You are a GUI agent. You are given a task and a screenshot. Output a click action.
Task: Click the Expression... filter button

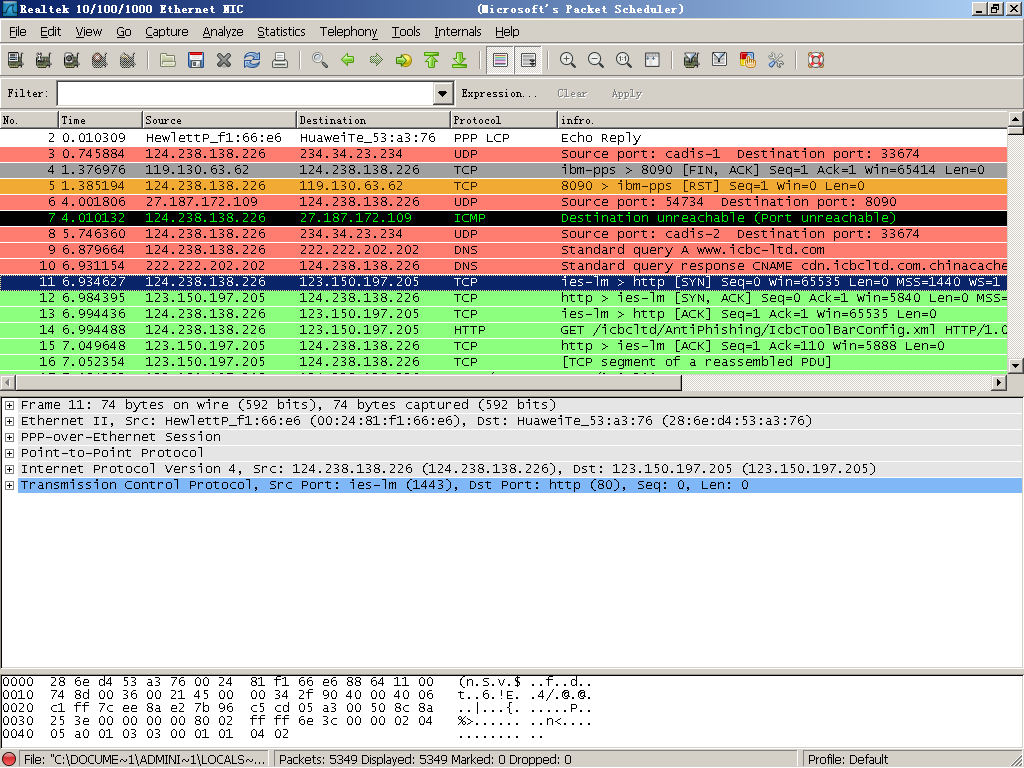click(499, 93)
